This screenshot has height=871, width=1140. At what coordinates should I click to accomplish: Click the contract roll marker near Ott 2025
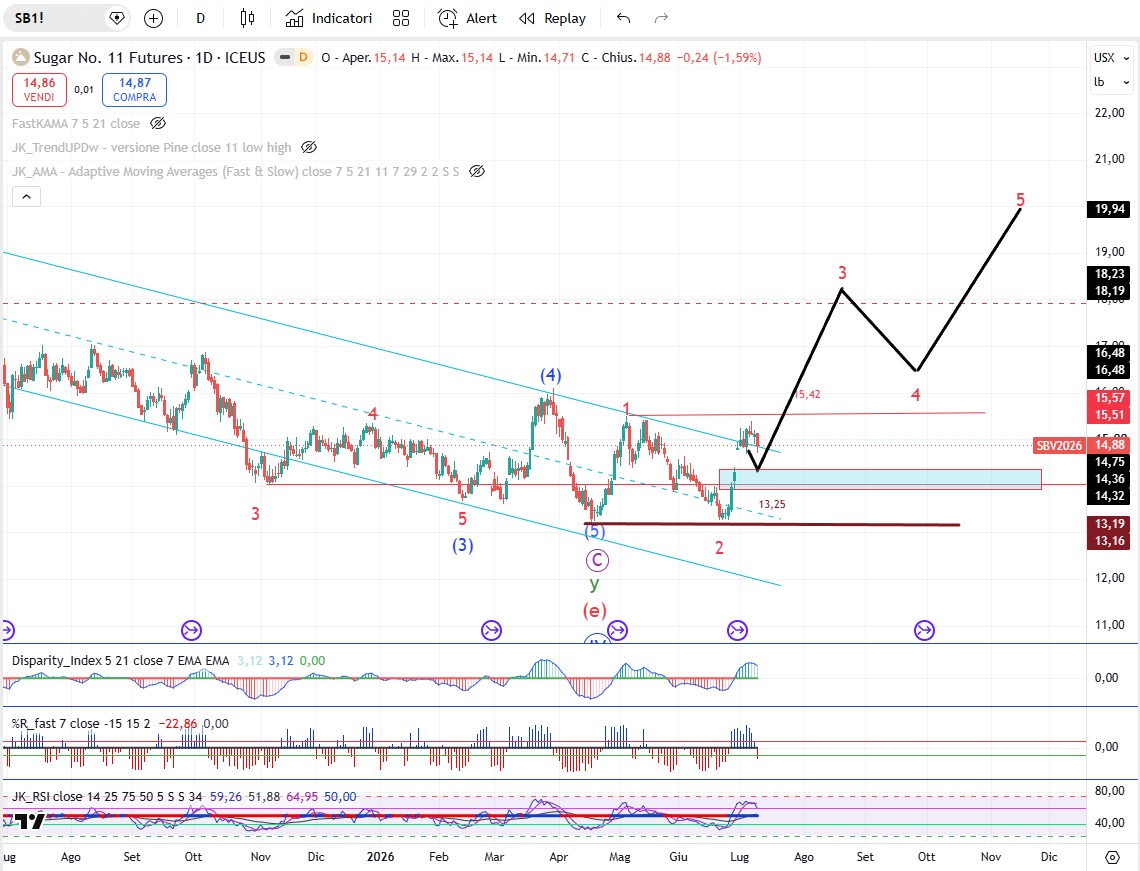(x=191, y=630)
